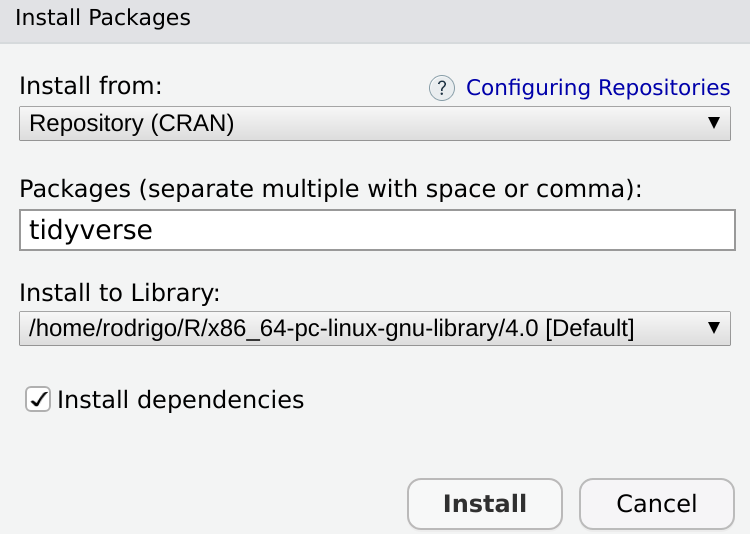Expand the Install to Library dropdown
This screenshot has height=534, width=750.
click(x=374, y=328)
